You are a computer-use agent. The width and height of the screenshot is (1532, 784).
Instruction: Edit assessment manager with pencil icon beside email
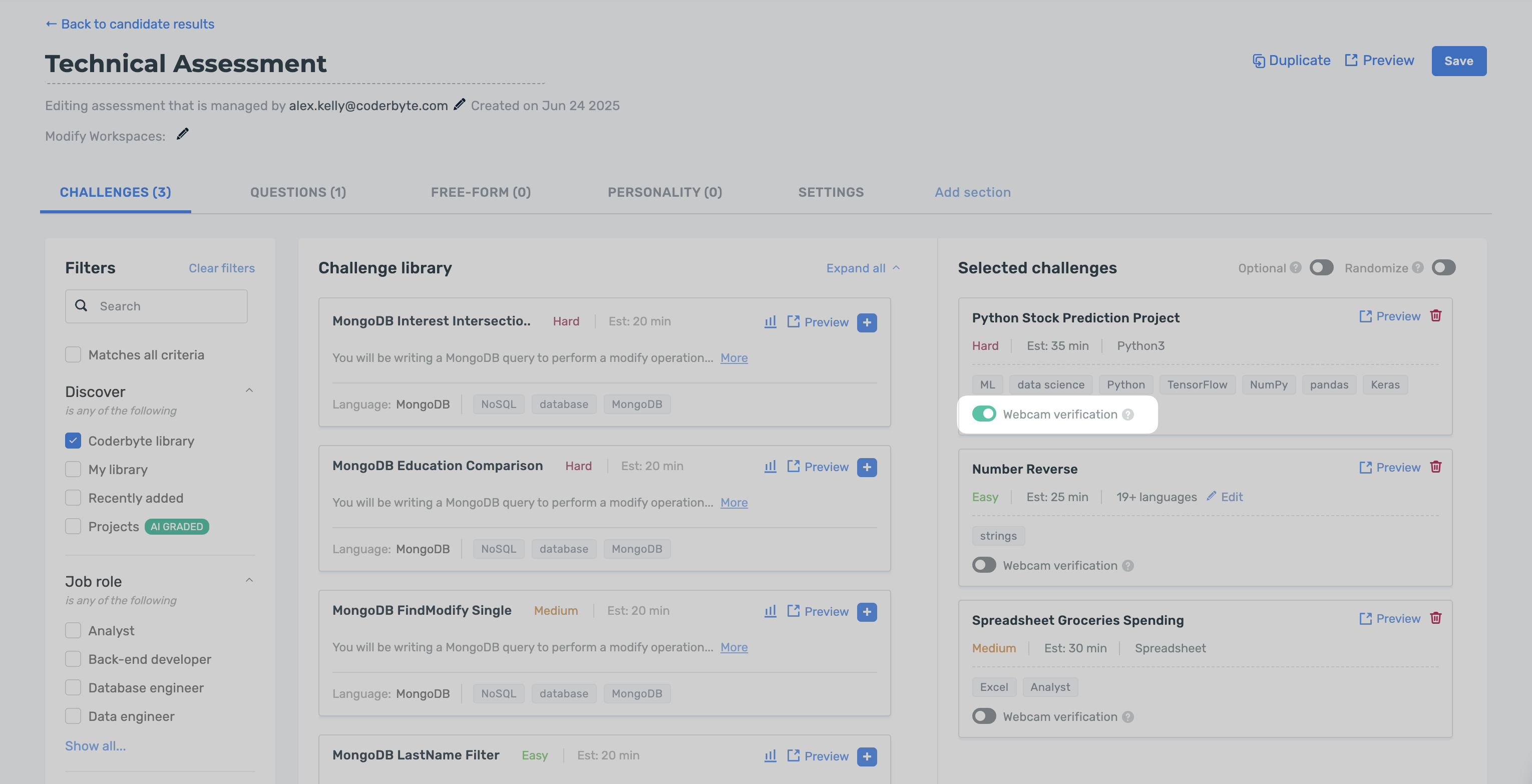(459, 105)
